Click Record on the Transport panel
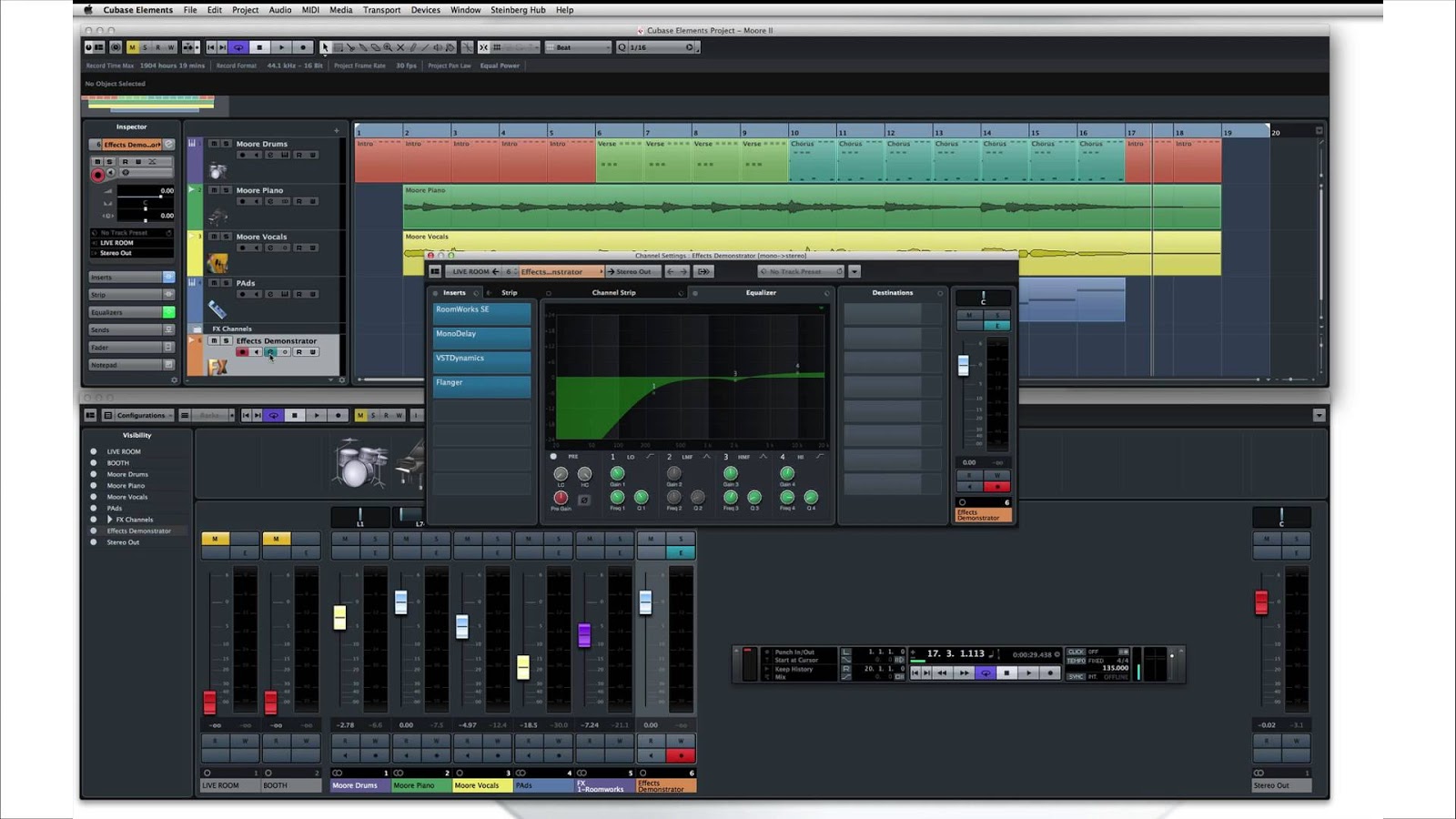Viewport: 1456px width, 819px height. coord(1050,673)
